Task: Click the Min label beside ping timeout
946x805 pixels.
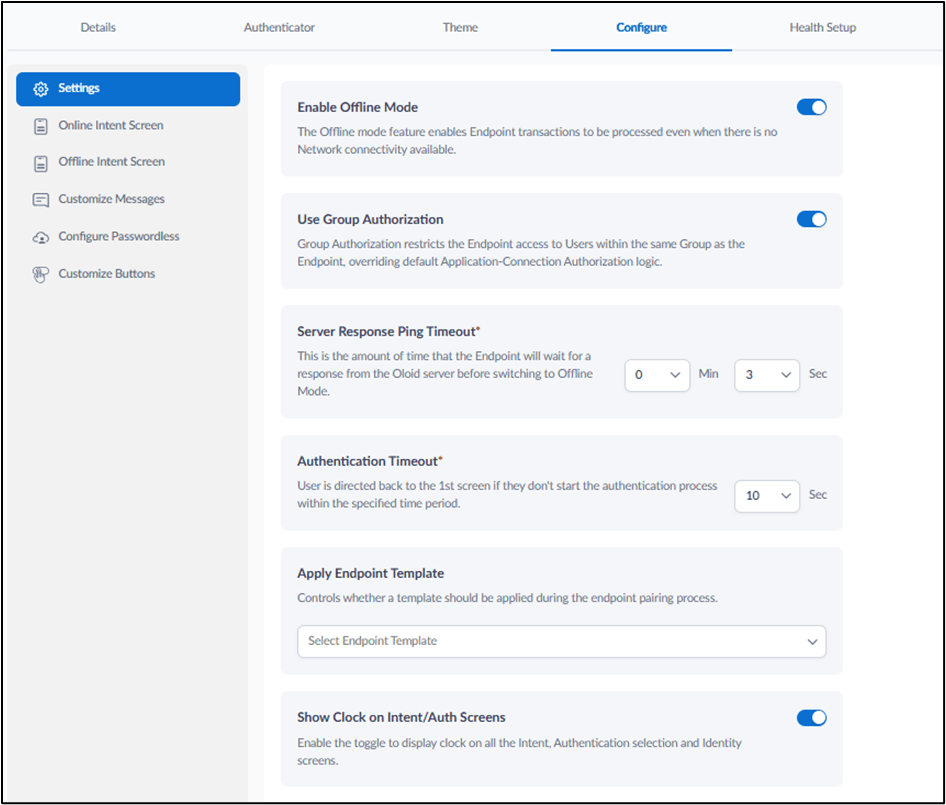Action: click(x=708, y=374)
